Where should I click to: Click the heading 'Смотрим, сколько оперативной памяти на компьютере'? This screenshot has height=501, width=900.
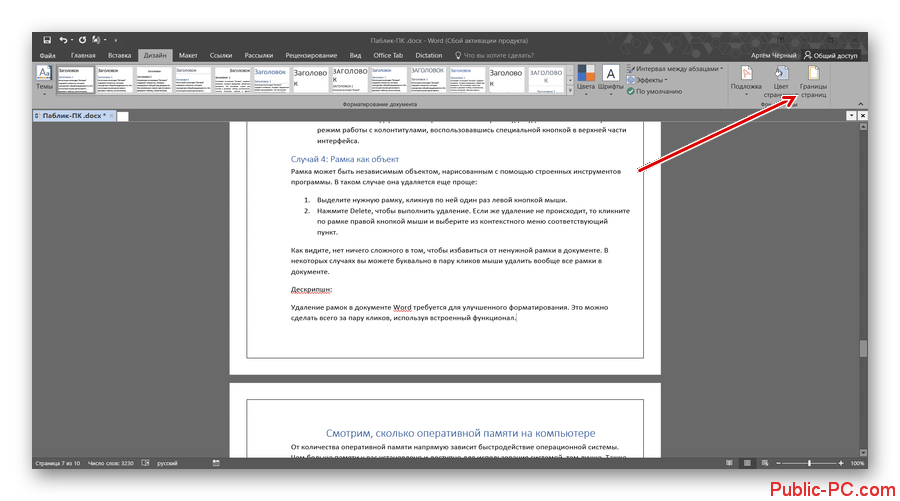[460, 433]
